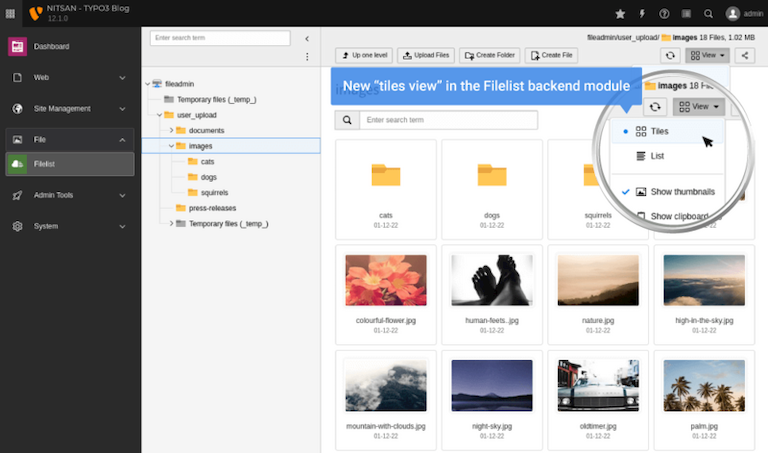Image resolution: width=768 pixels, height=453 pixels.
Task: Open the file tree three-dot options menu
Action: [307, 57]
